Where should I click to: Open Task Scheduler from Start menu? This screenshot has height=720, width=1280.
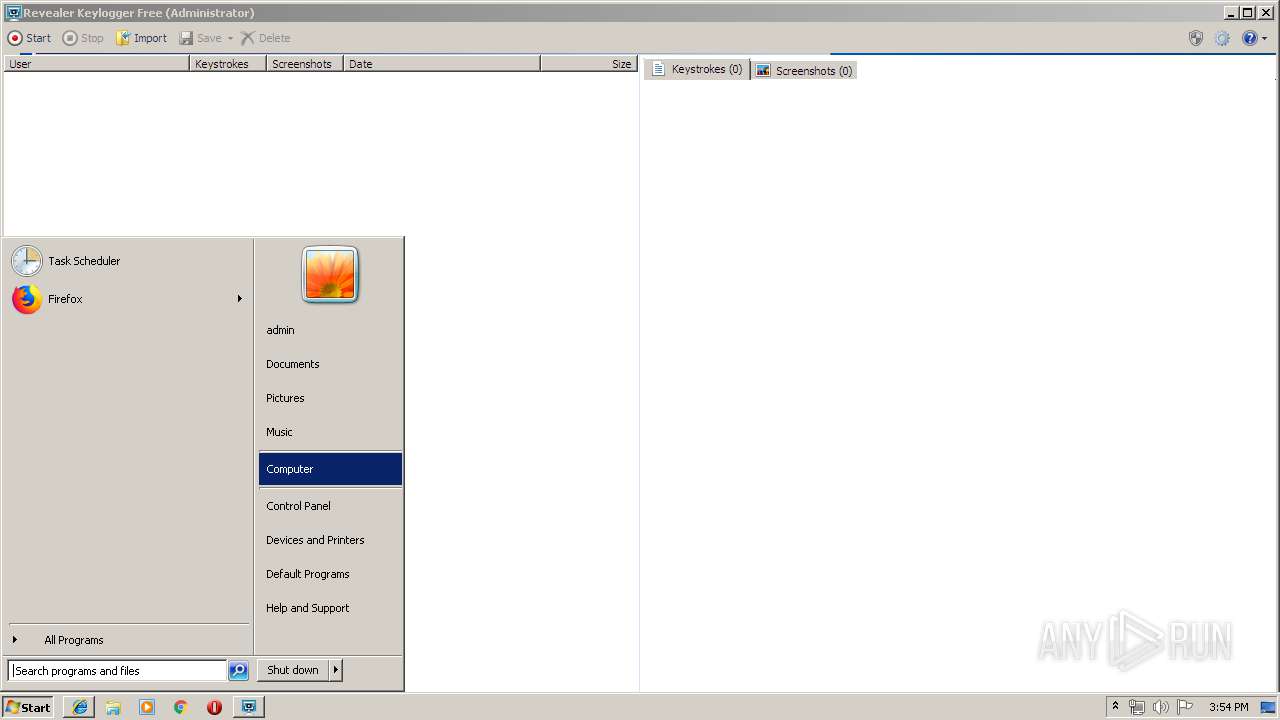128,261
